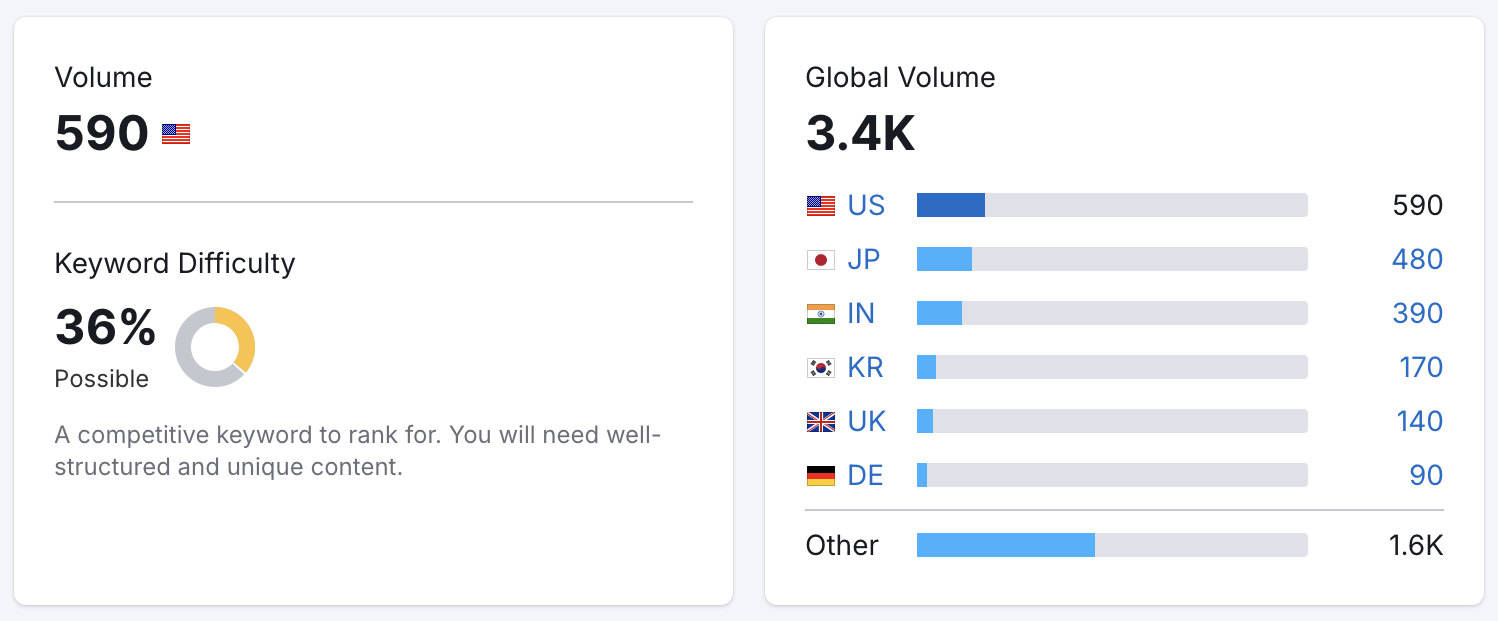Image resolution: width=1498 pixels, height=621 pixels.
Task: Click the Japan flag icon
Action: pyautogui.click(x=821, y=260)
